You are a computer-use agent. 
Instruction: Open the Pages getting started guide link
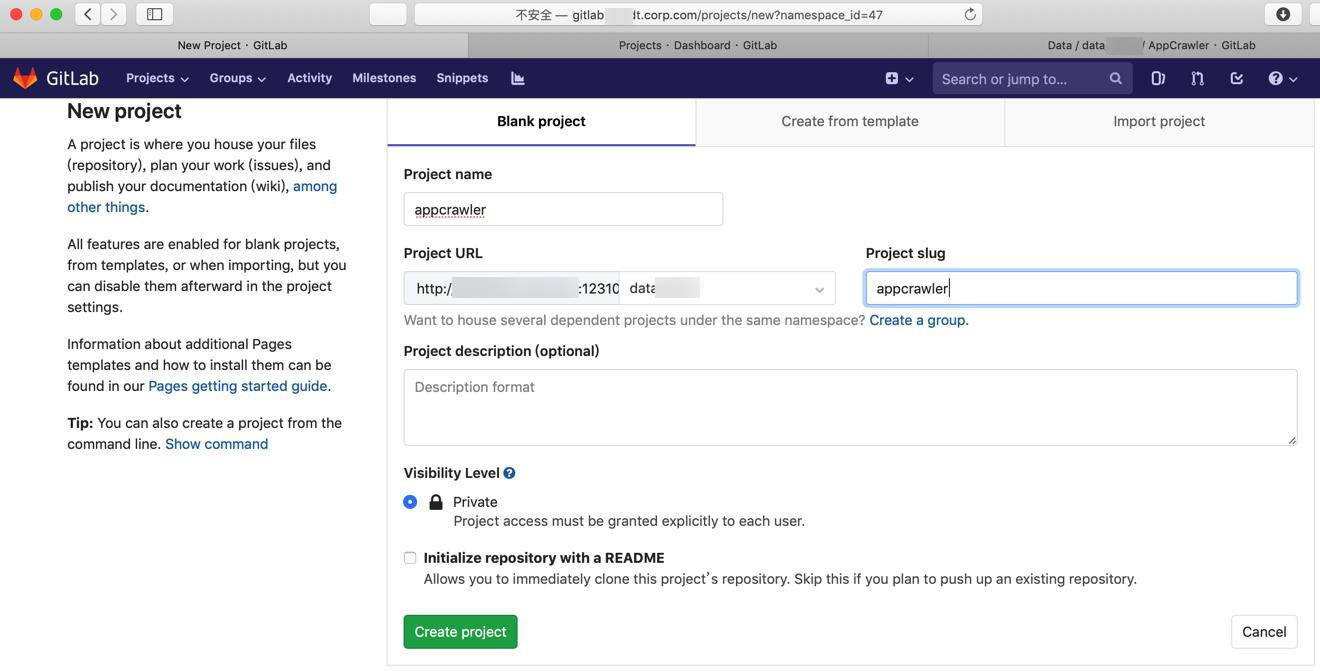(x=238, y=386)
